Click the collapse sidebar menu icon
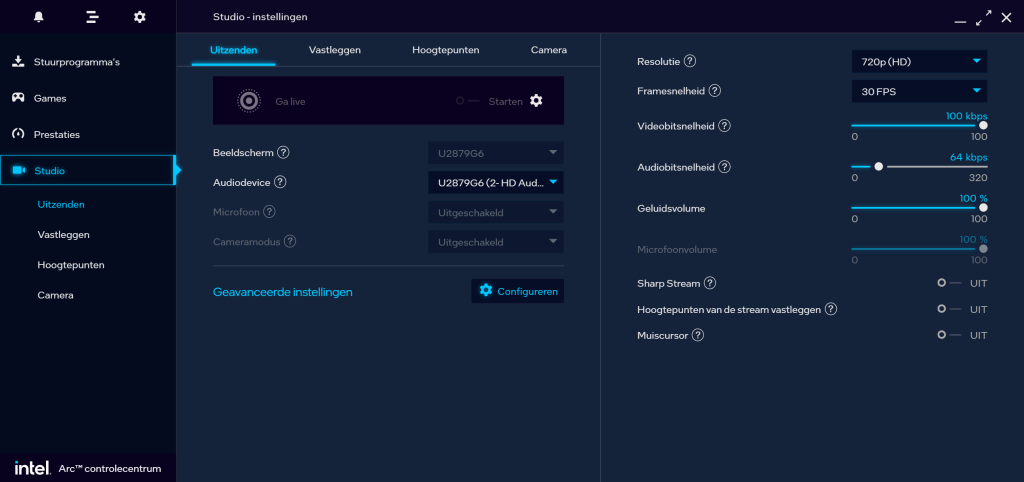 pos(92,17)
